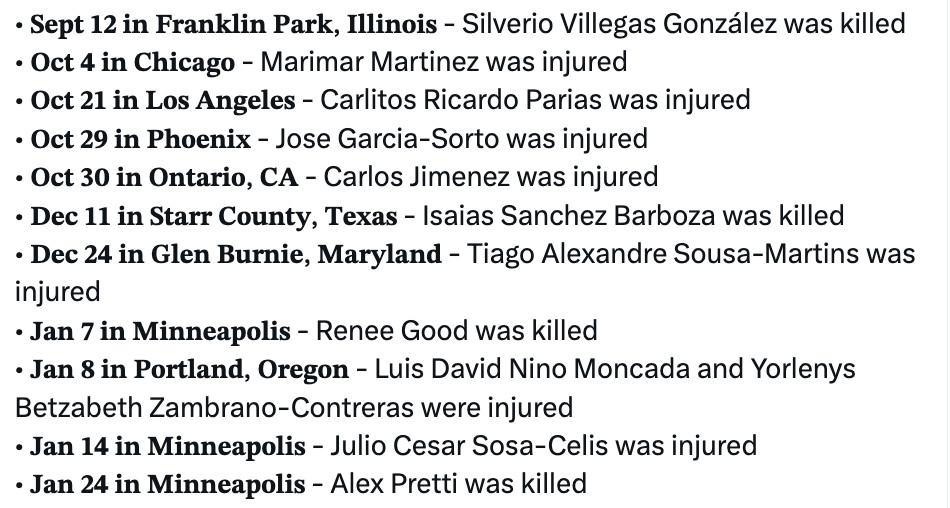The height and width of the screenshot is (508, 950).
Task: Click the bold 'Jan 8 in Portland, Oregon' text
Action: click(x=189, y=369)
